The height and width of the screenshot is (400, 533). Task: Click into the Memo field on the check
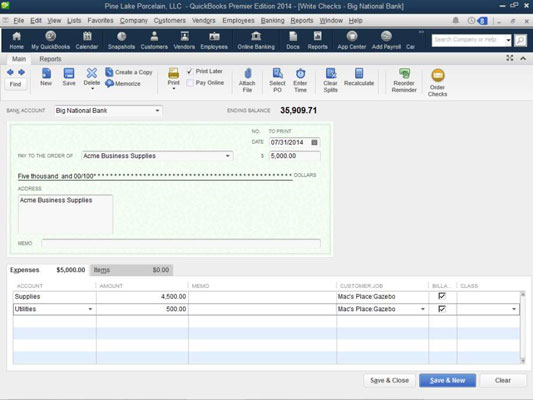(x=181, y=243)
